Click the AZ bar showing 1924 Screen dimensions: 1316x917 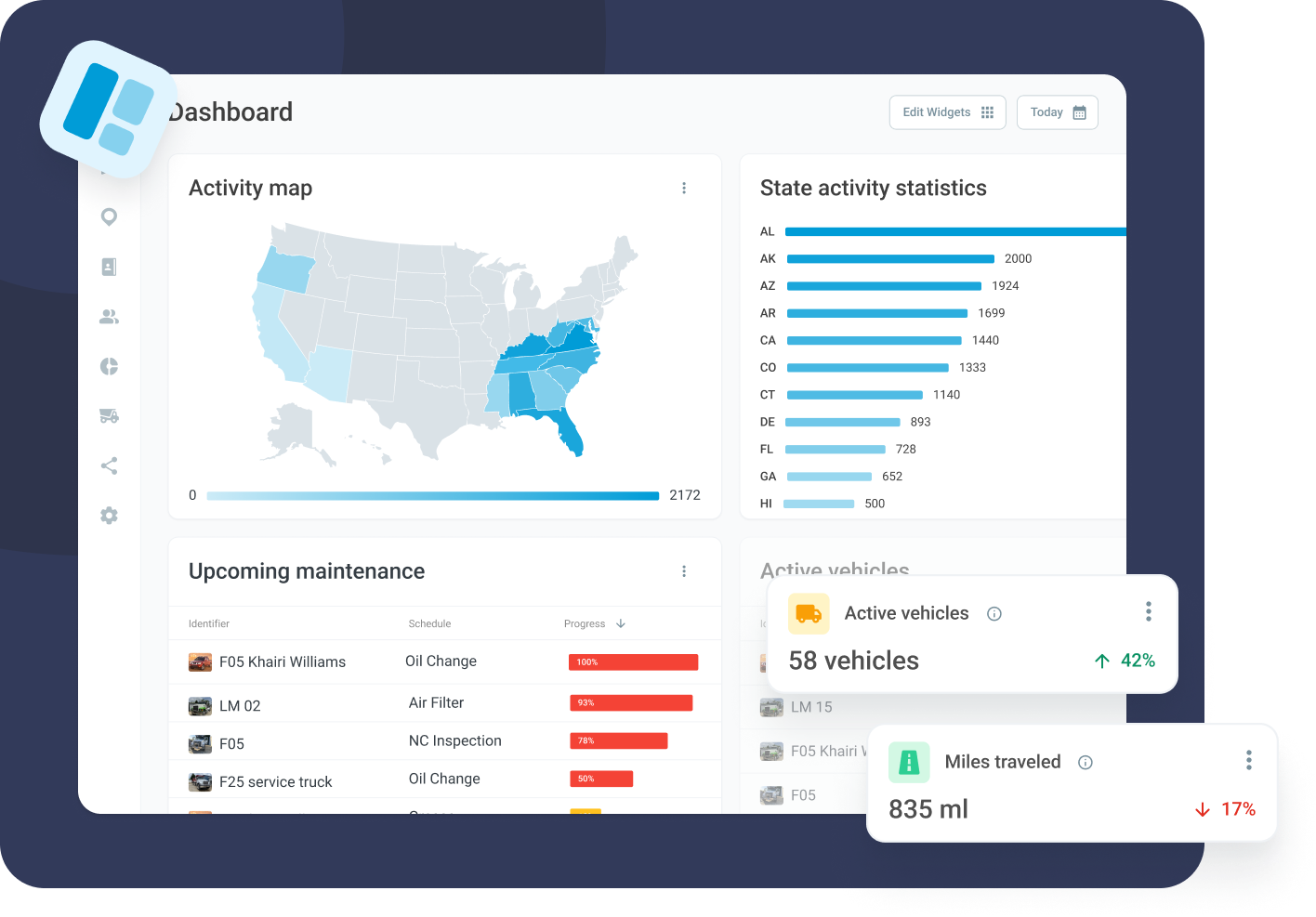coord(884,286)
